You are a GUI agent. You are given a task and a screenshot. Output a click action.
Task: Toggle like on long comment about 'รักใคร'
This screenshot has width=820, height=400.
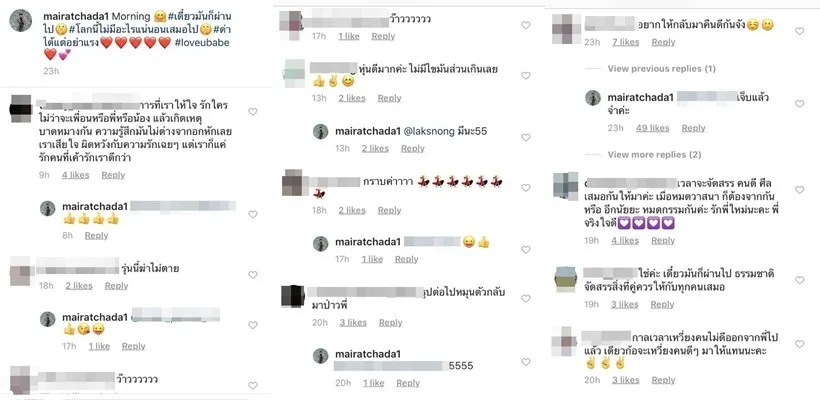253,111
